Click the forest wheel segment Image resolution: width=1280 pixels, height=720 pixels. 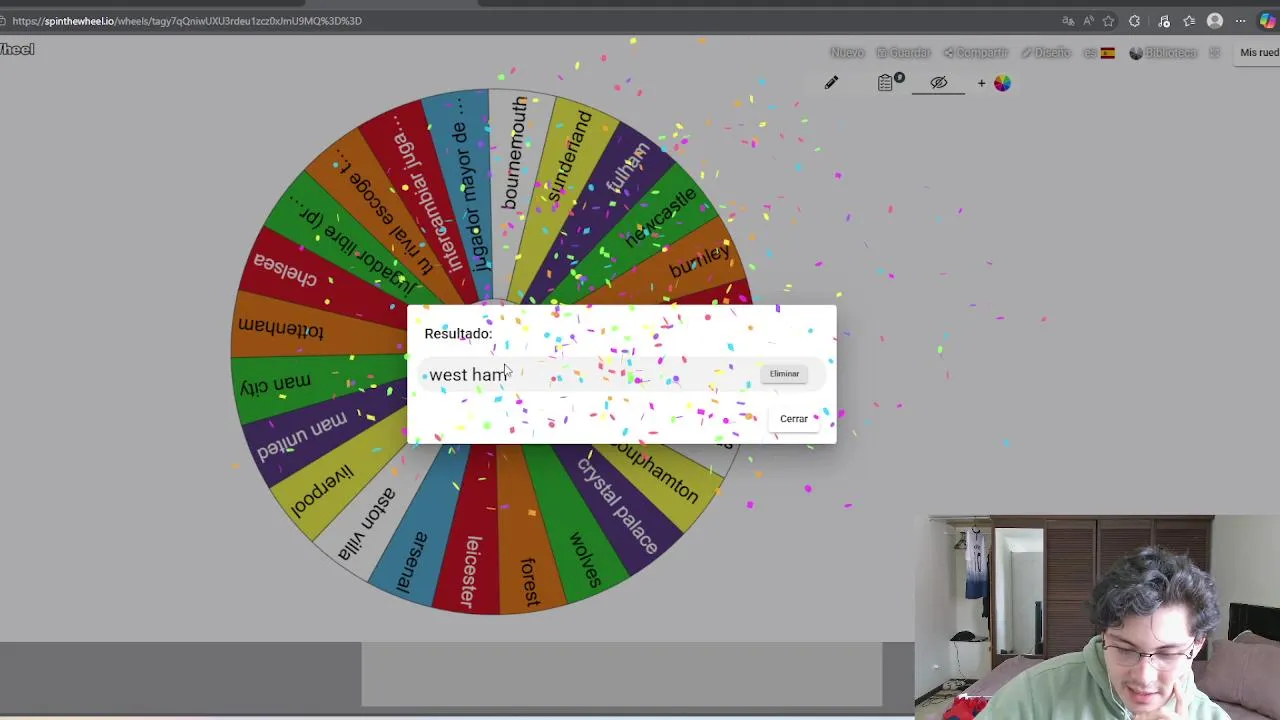pos(530,580)
